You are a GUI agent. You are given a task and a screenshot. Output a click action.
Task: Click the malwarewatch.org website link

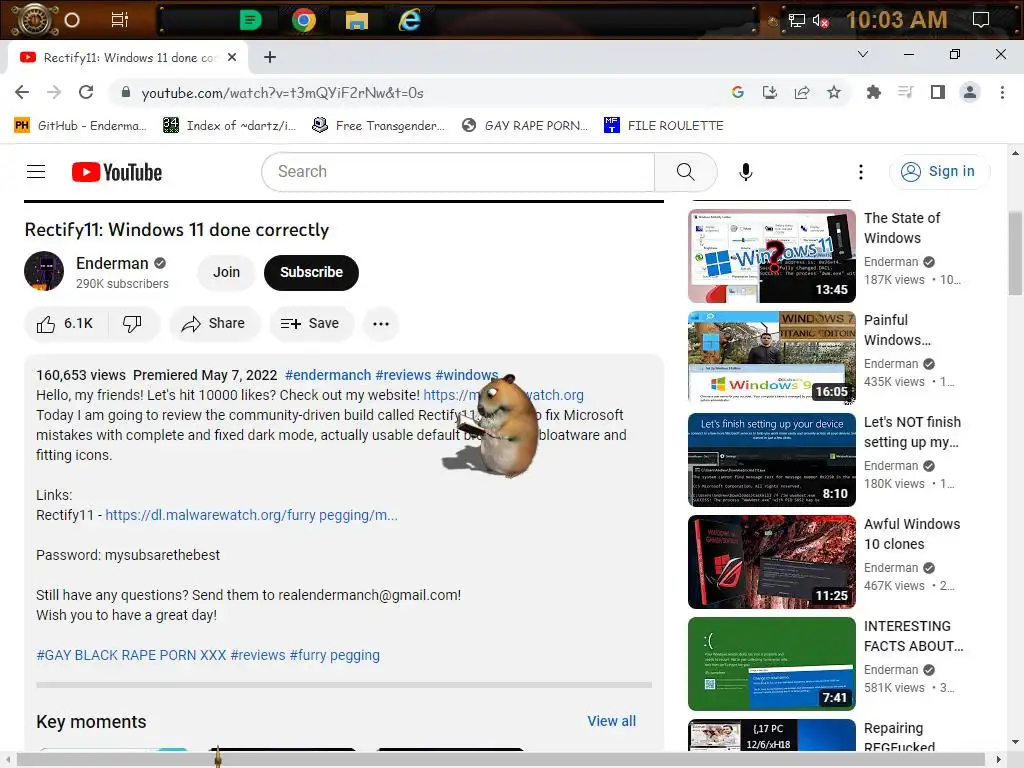(503, 395)
